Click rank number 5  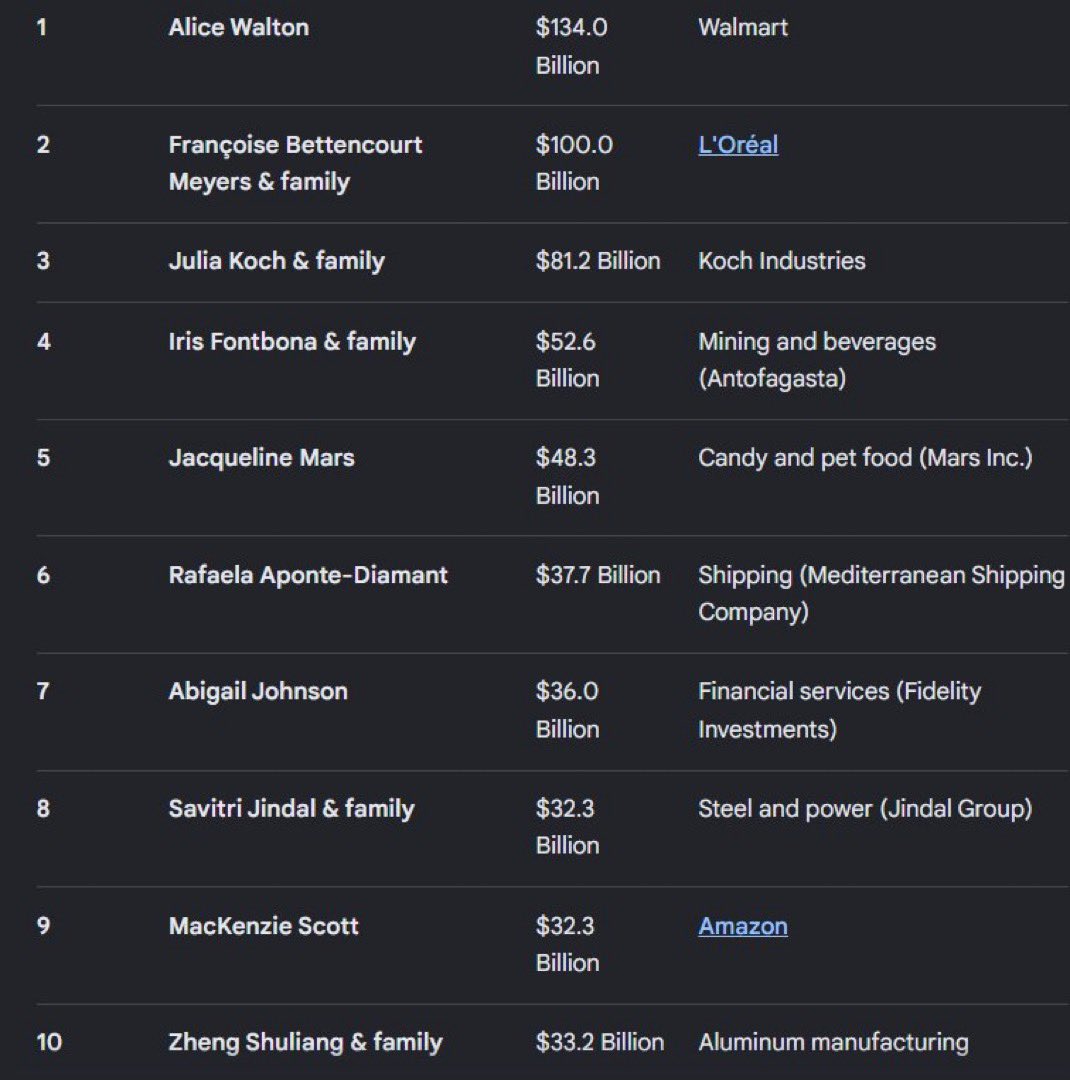(x=43, y=458)
